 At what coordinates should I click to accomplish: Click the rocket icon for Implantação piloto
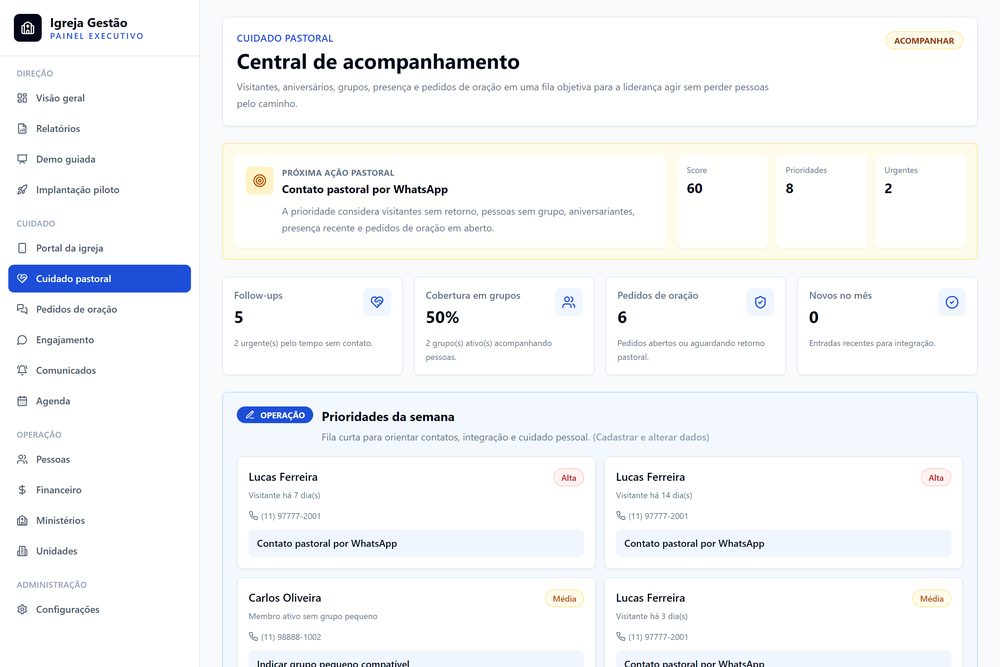click(x=22, y=189)
